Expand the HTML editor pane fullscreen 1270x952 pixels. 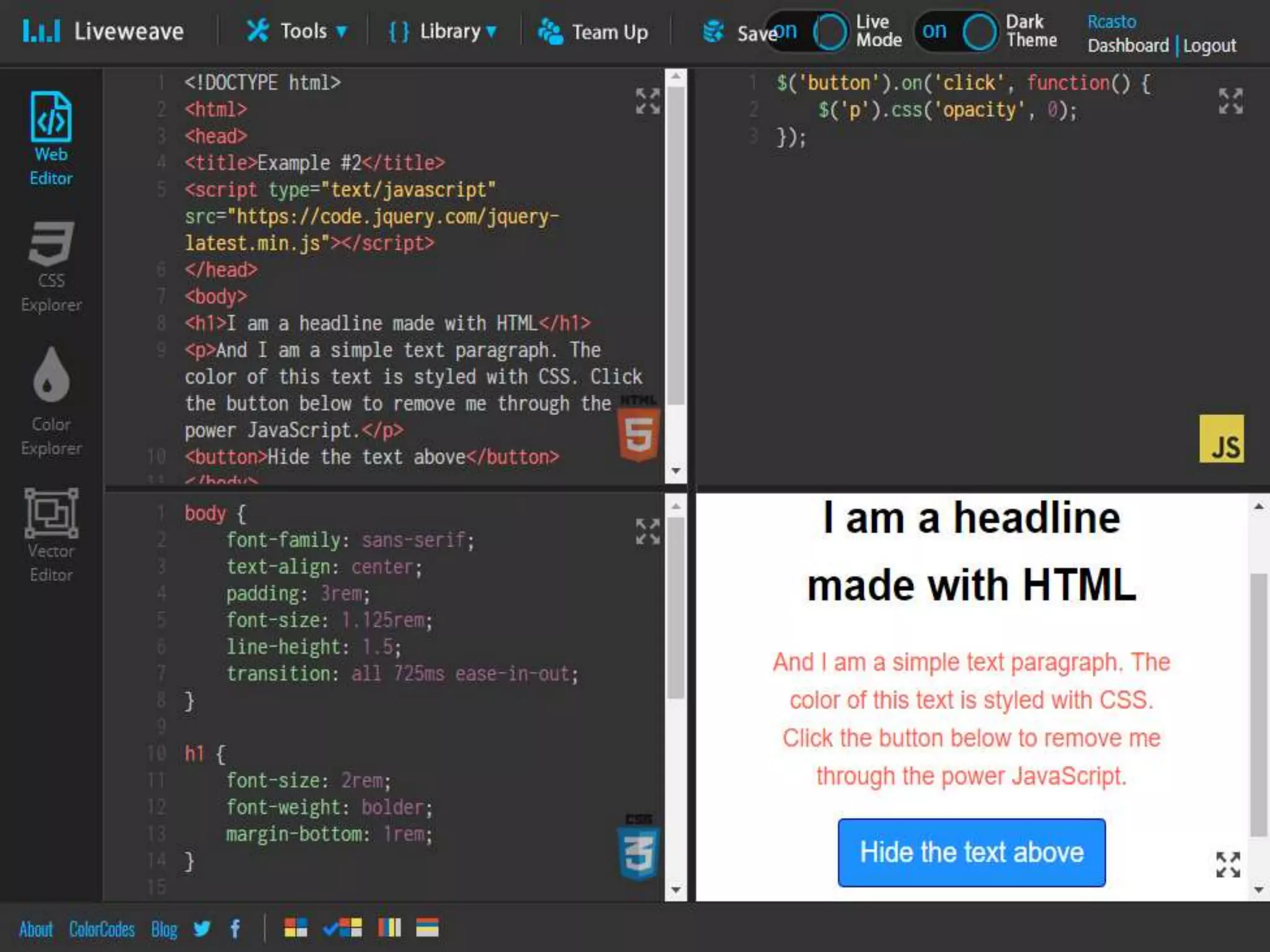(x=647, y=101)
